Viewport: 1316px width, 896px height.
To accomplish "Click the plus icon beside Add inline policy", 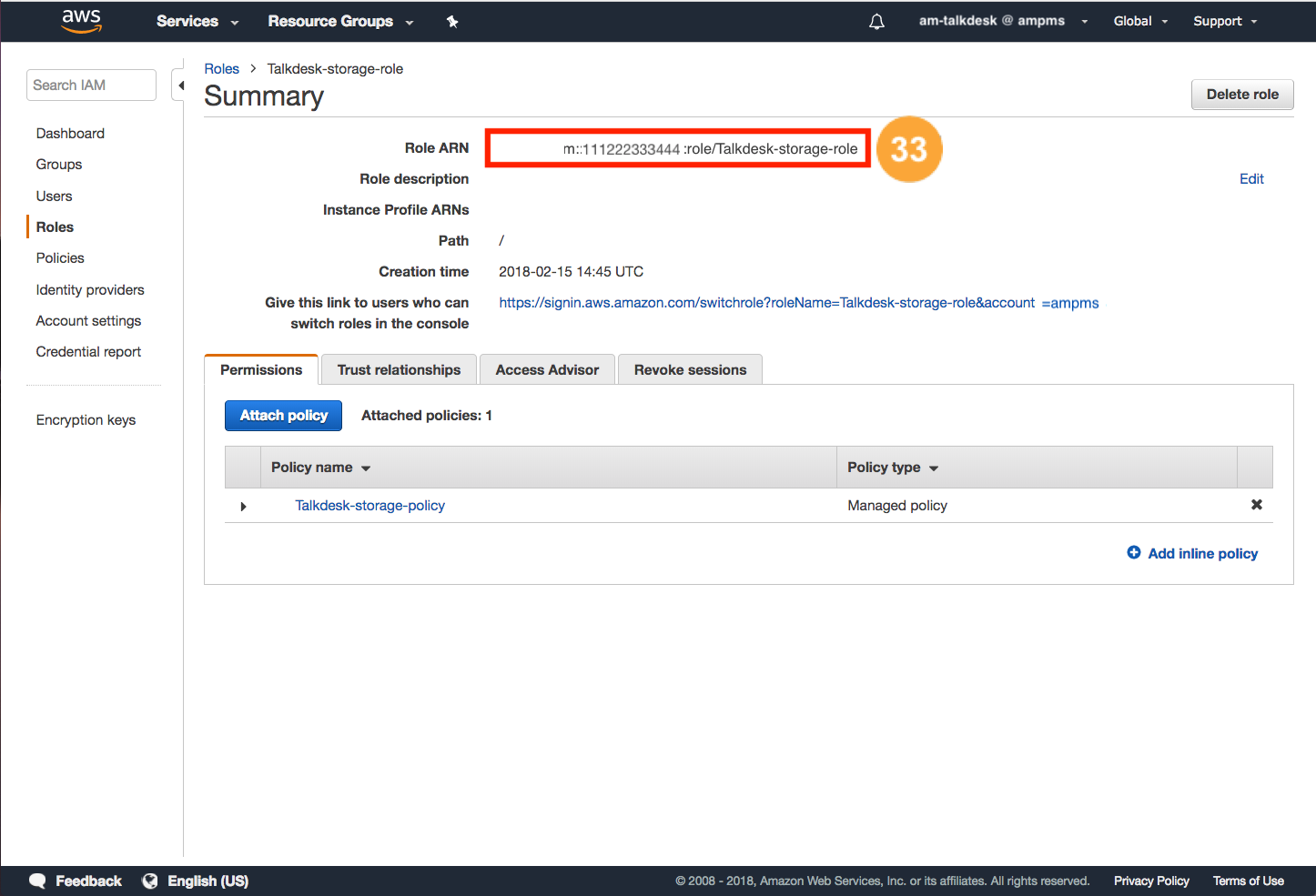I will click(1133, 552).
